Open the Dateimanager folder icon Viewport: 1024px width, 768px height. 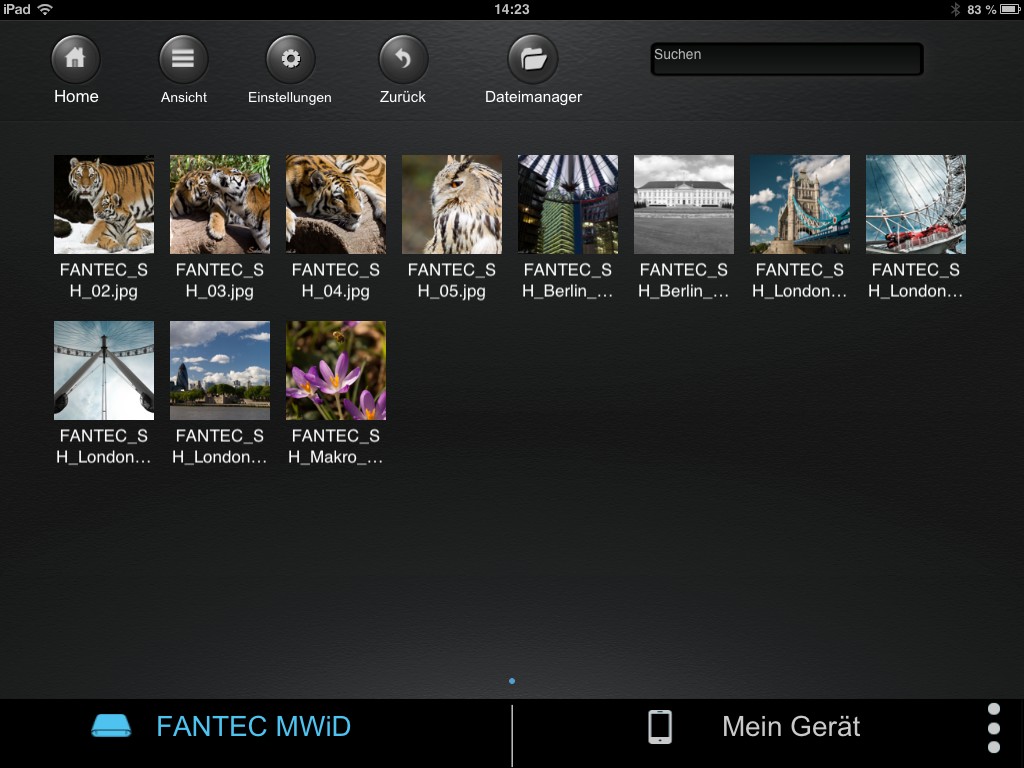pyautogui.click(x=533, y=59)
